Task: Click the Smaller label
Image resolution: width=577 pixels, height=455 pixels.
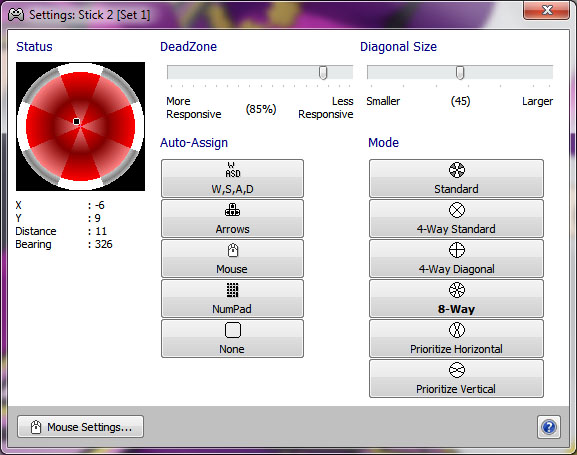Action: [383, 101]
